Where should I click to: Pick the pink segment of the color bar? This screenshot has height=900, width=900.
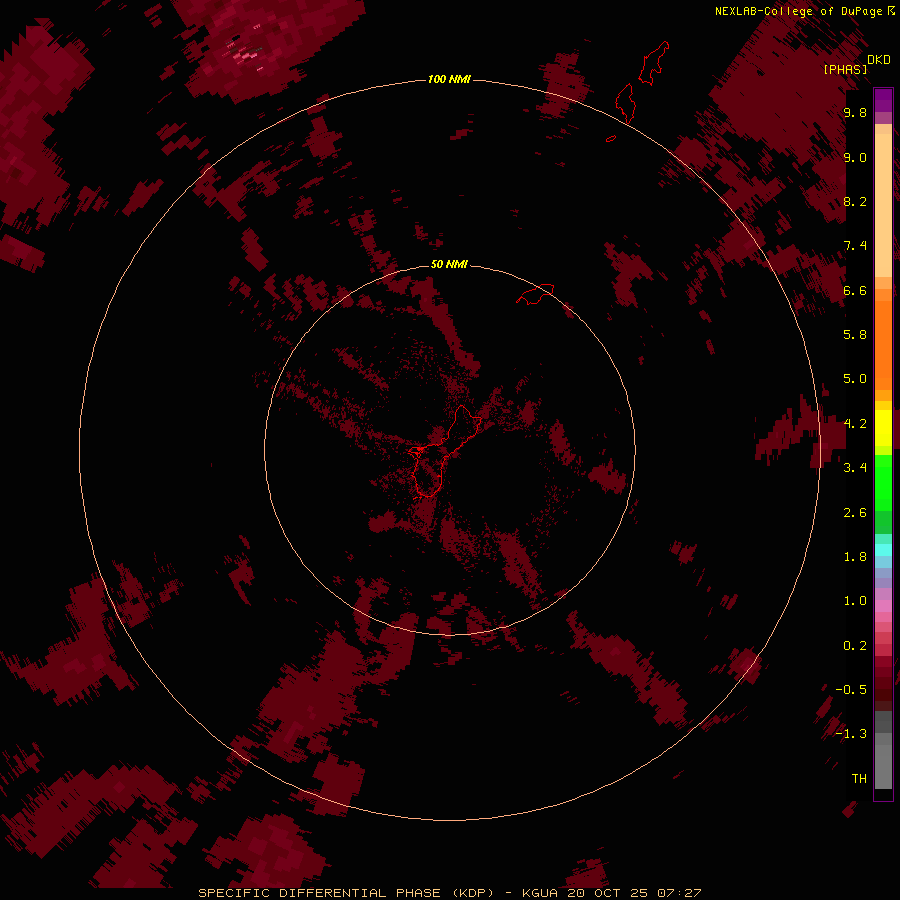pyautogui.click(x=883, y=606)
